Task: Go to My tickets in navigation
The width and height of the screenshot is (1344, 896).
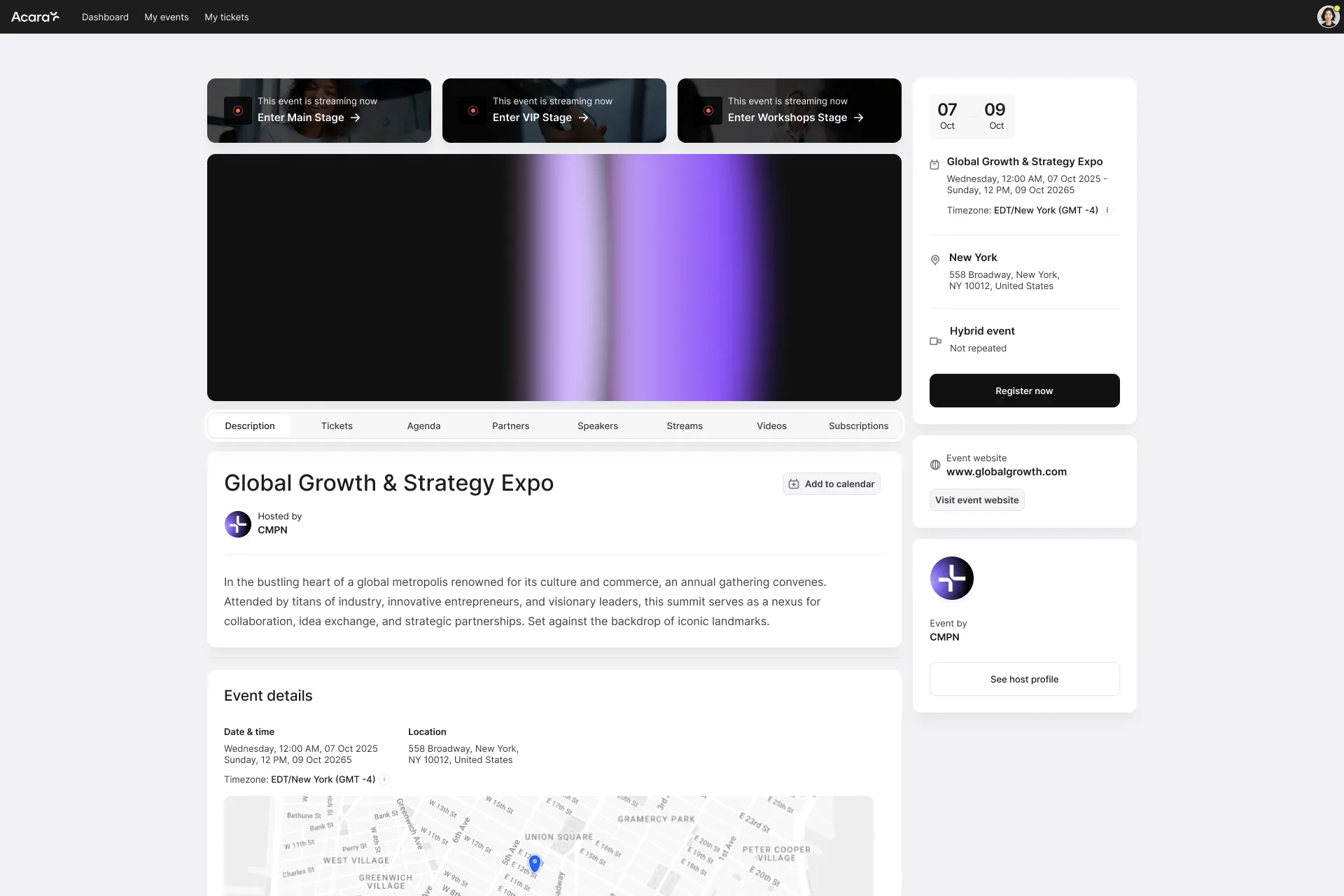Action: pyautogui.click(x=226, y=17)
